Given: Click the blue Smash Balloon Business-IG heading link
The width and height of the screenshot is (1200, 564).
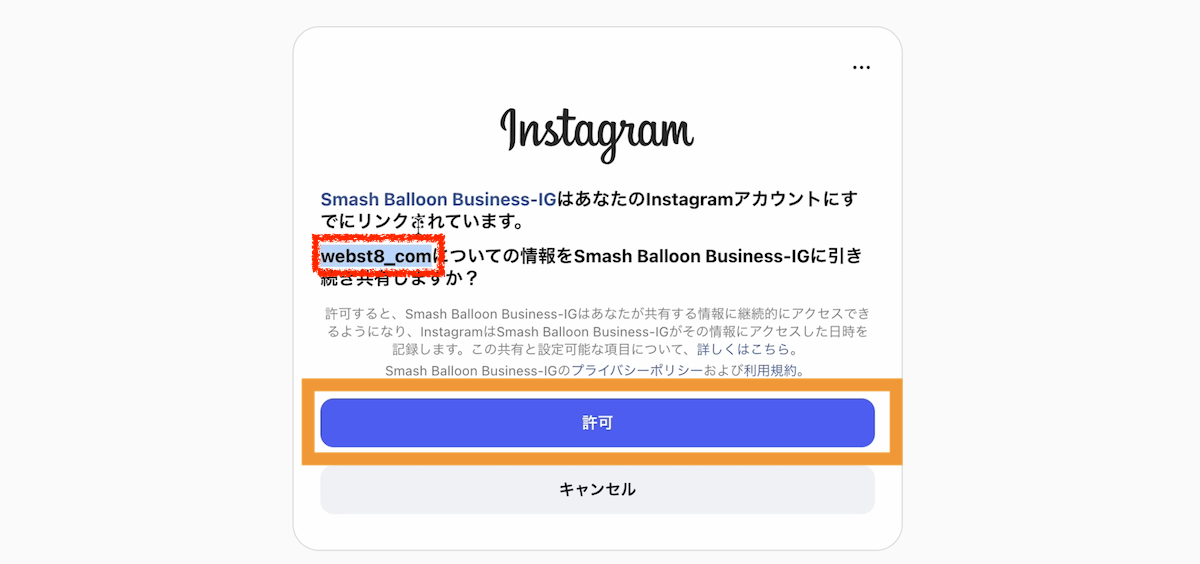Looking at the screenshot, I should (438, 199).
